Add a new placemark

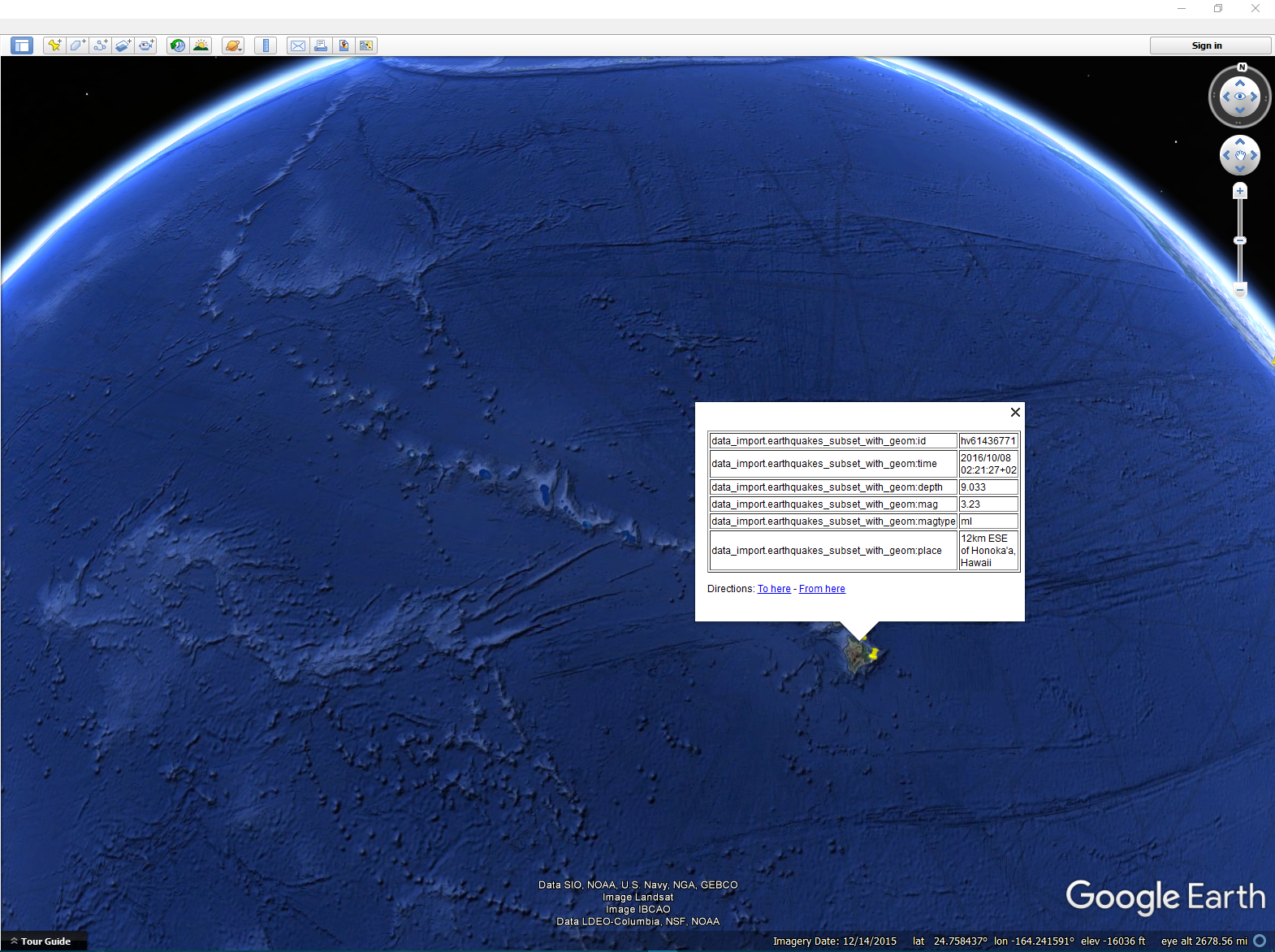[x=54, y=45]
